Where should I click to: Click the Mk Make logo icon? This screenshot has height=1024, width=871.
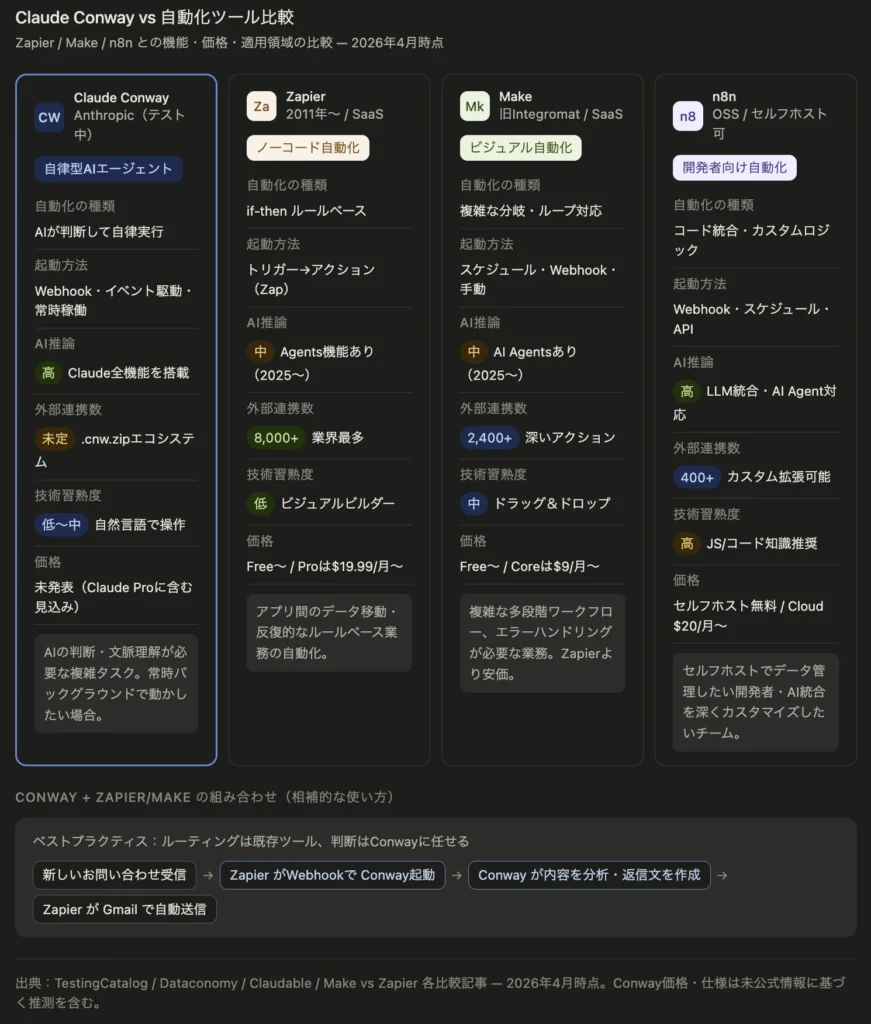point(474,106)
